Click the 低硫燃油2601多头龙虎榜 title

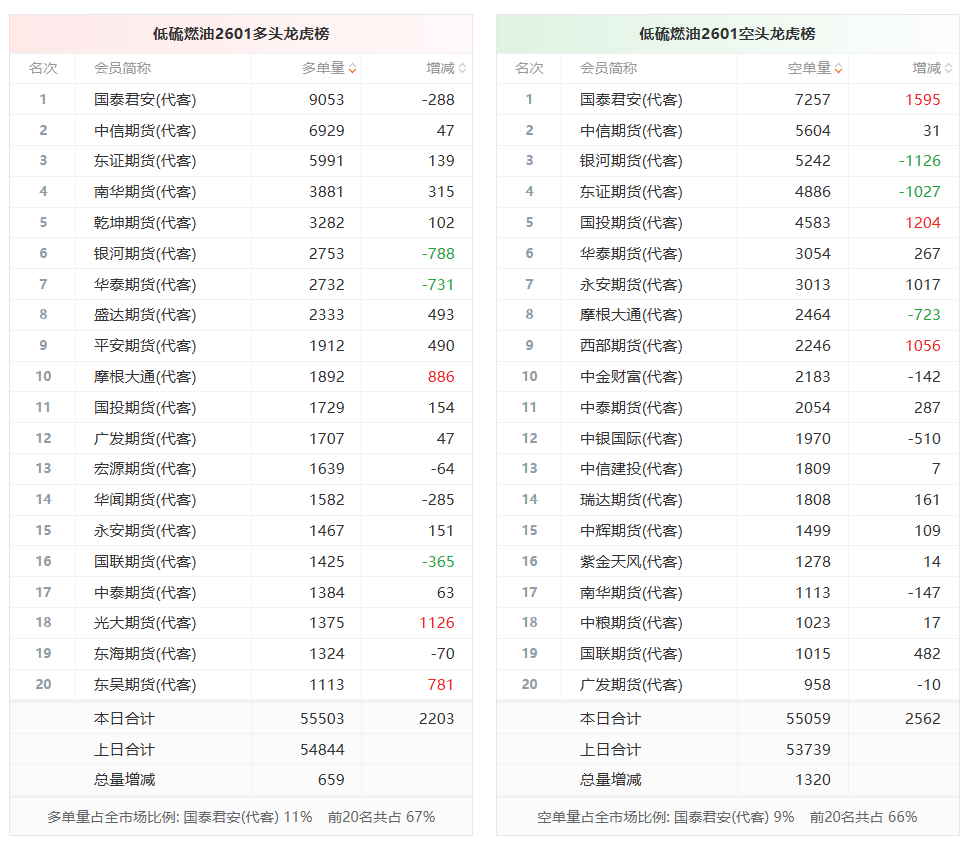click(x=241, y=34)
